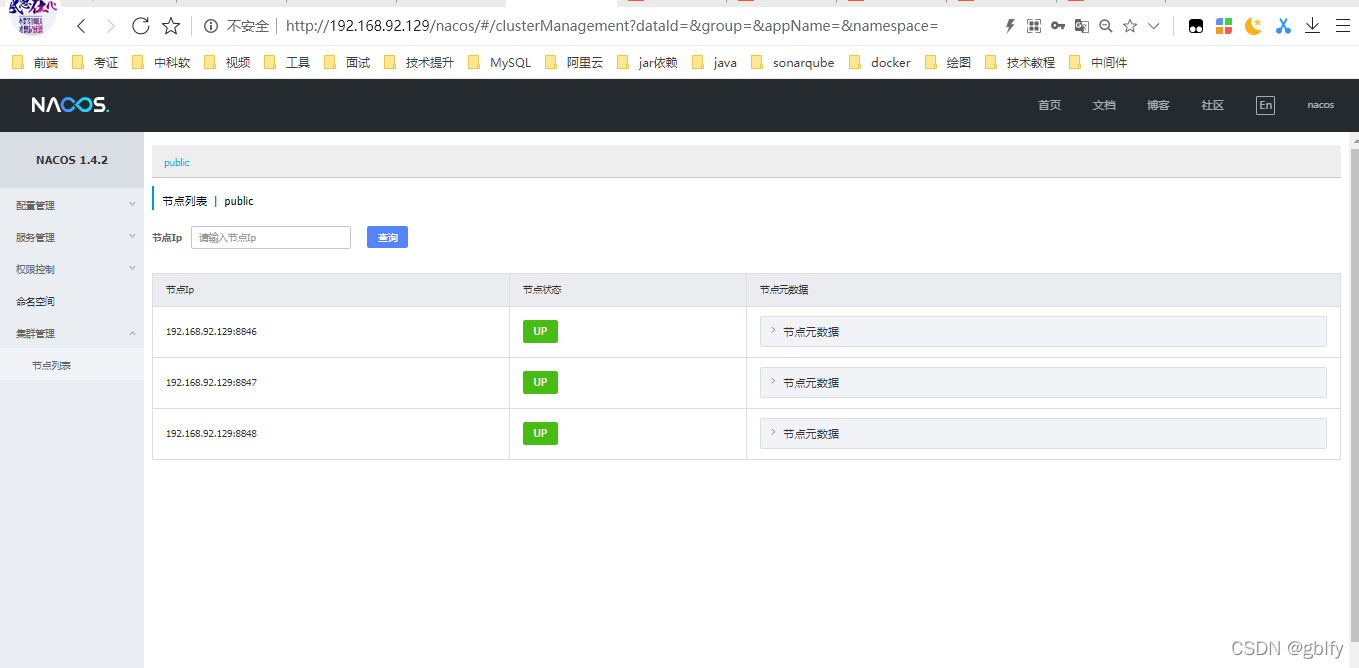
Task: Click the lightning bolt speed-mode icon
Action: pyautogui.click(x=1010, y=26)
